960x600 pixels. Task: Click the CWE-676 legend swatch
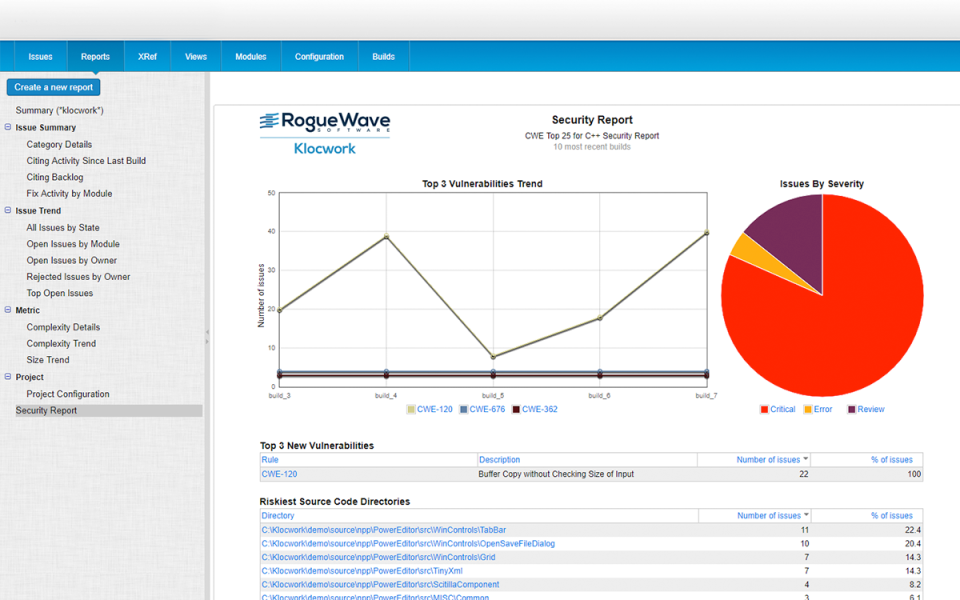(466, 409)
